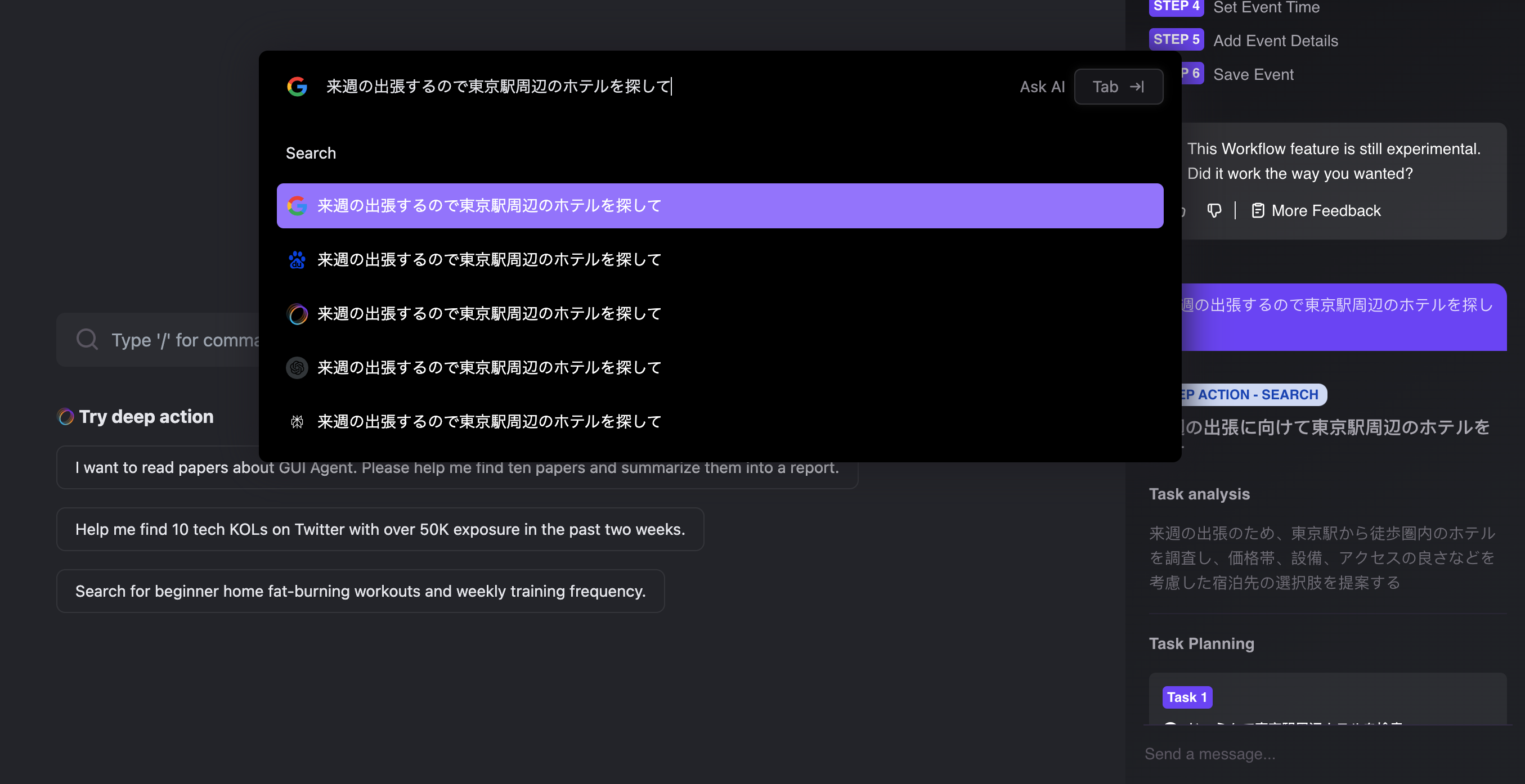Click the Save Event step
The image size is (1525, 784).
(x=1253, y=74)
